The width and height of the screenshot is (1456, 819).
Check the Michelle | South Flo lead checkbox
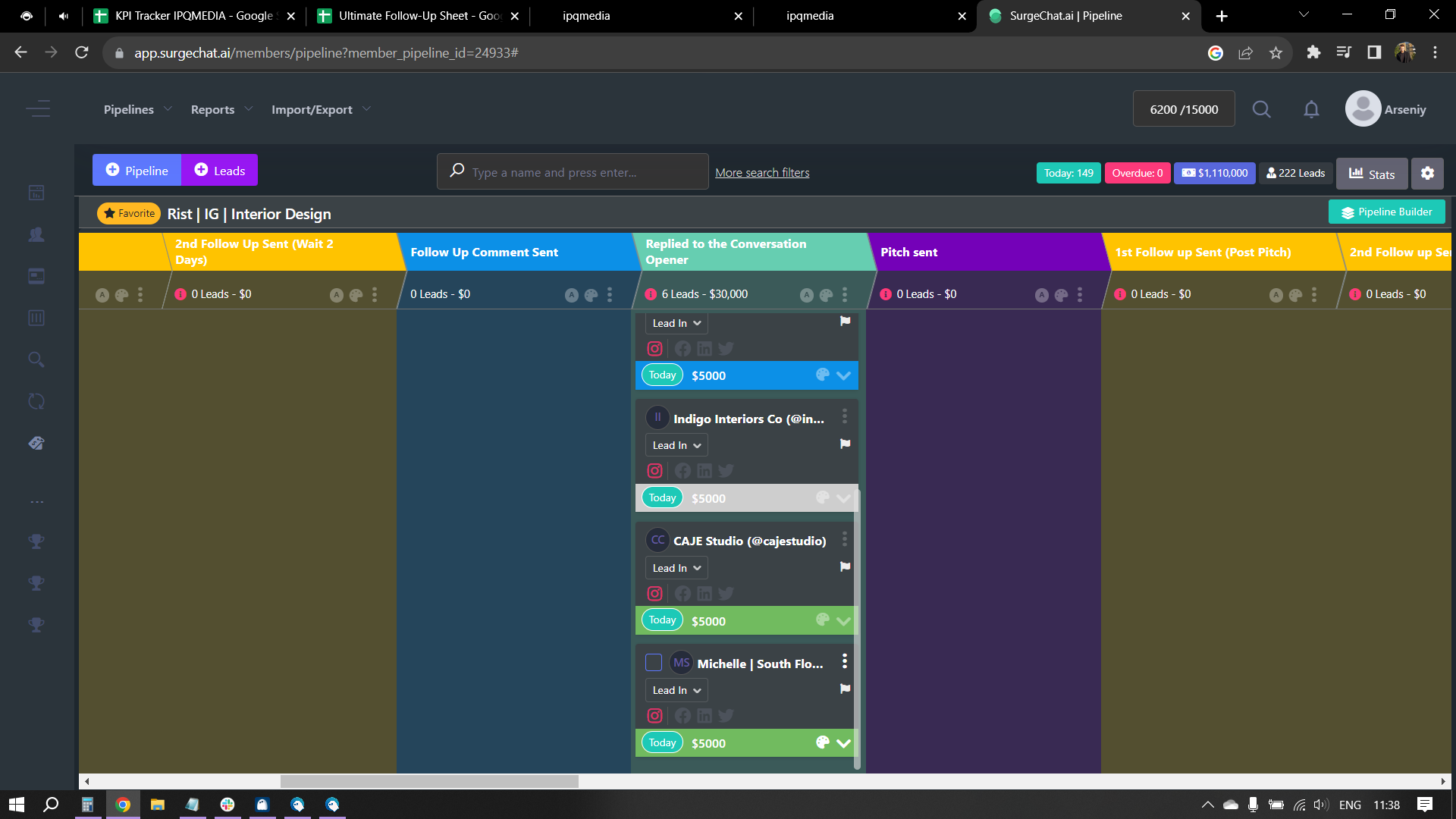point(654,663)
